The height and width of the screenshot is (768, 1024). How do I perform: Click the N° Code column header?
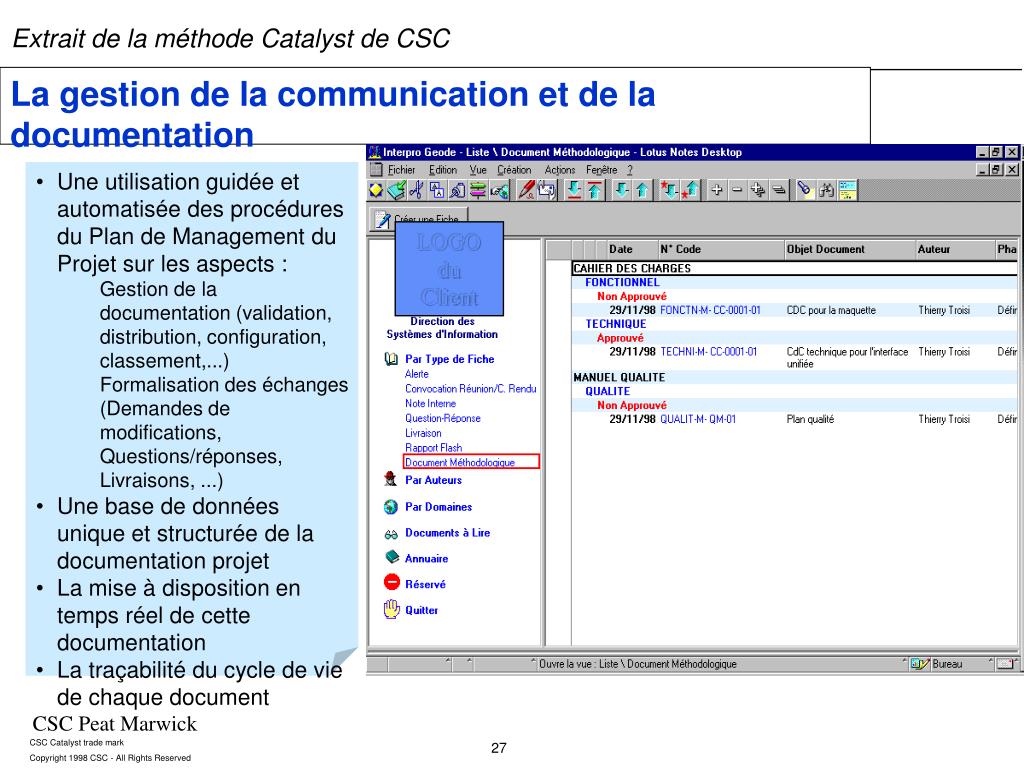click(721, 249)
